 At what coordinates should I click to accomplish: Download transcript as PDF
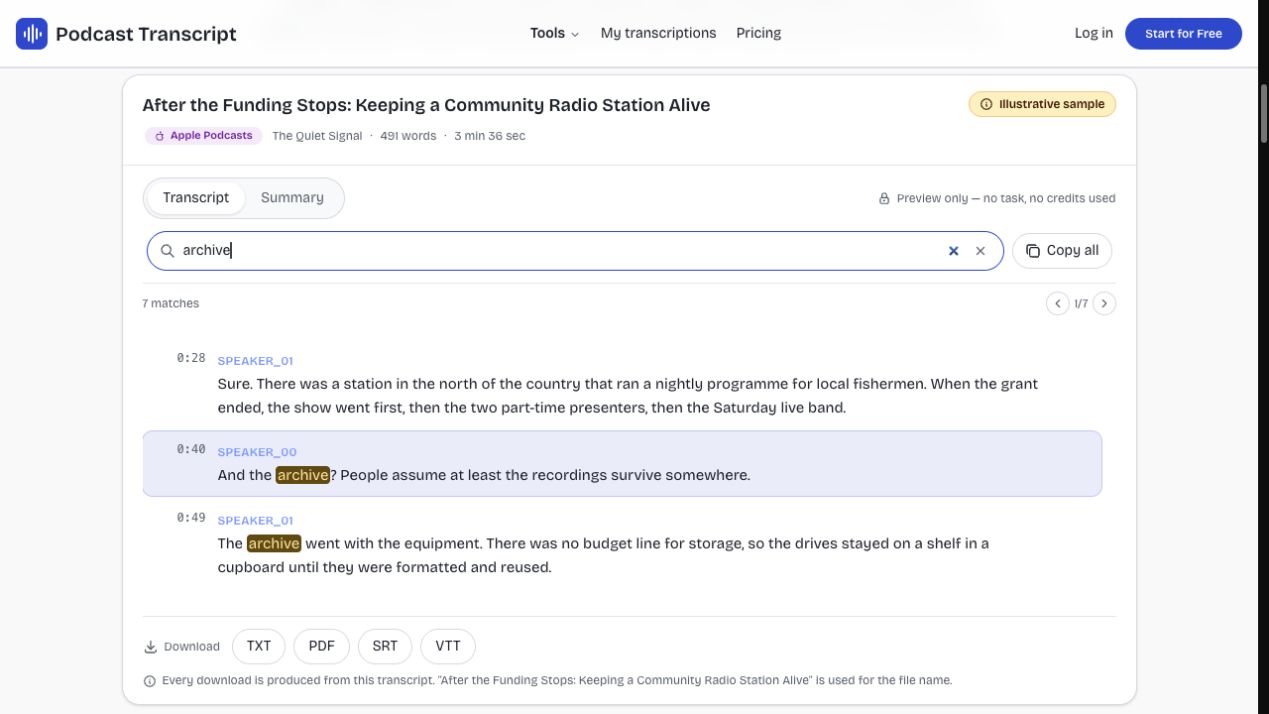click(x=322, y=646)
